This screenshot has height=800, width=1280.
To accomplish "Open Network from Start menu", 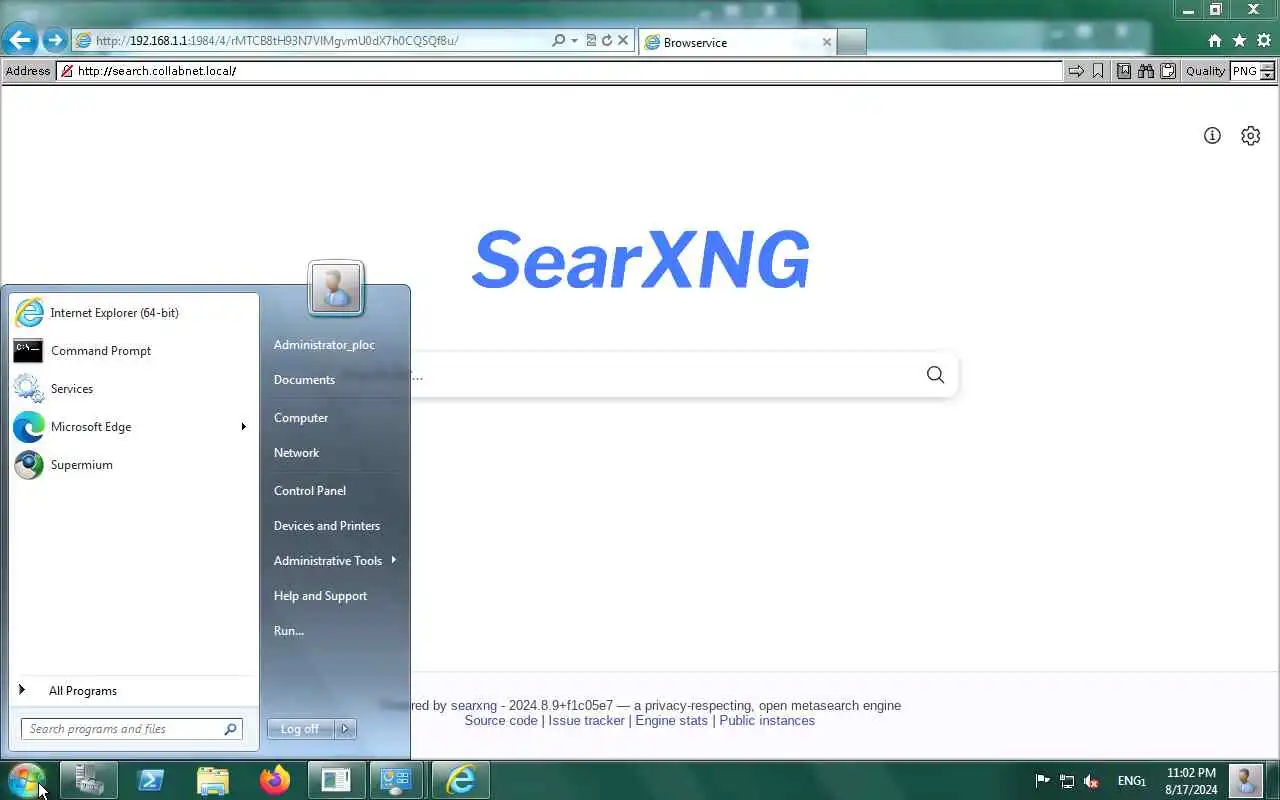I will click(296, 453).
